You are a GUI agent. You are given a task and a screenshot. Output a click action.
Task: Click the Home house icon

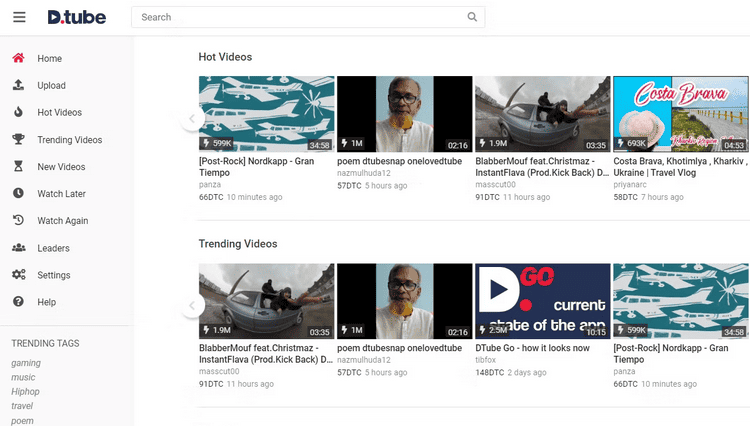pos(18,58)
